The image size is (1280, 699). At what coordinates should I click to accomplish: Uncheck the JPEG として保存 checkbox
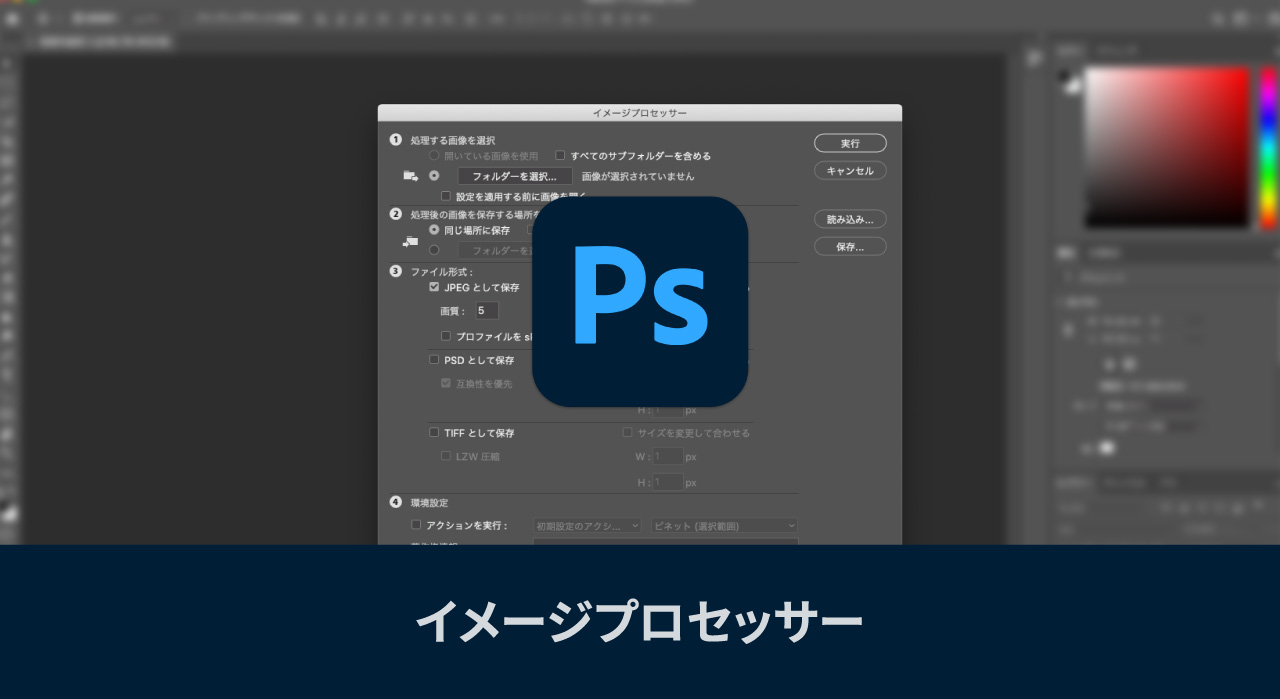click(434, 287)
